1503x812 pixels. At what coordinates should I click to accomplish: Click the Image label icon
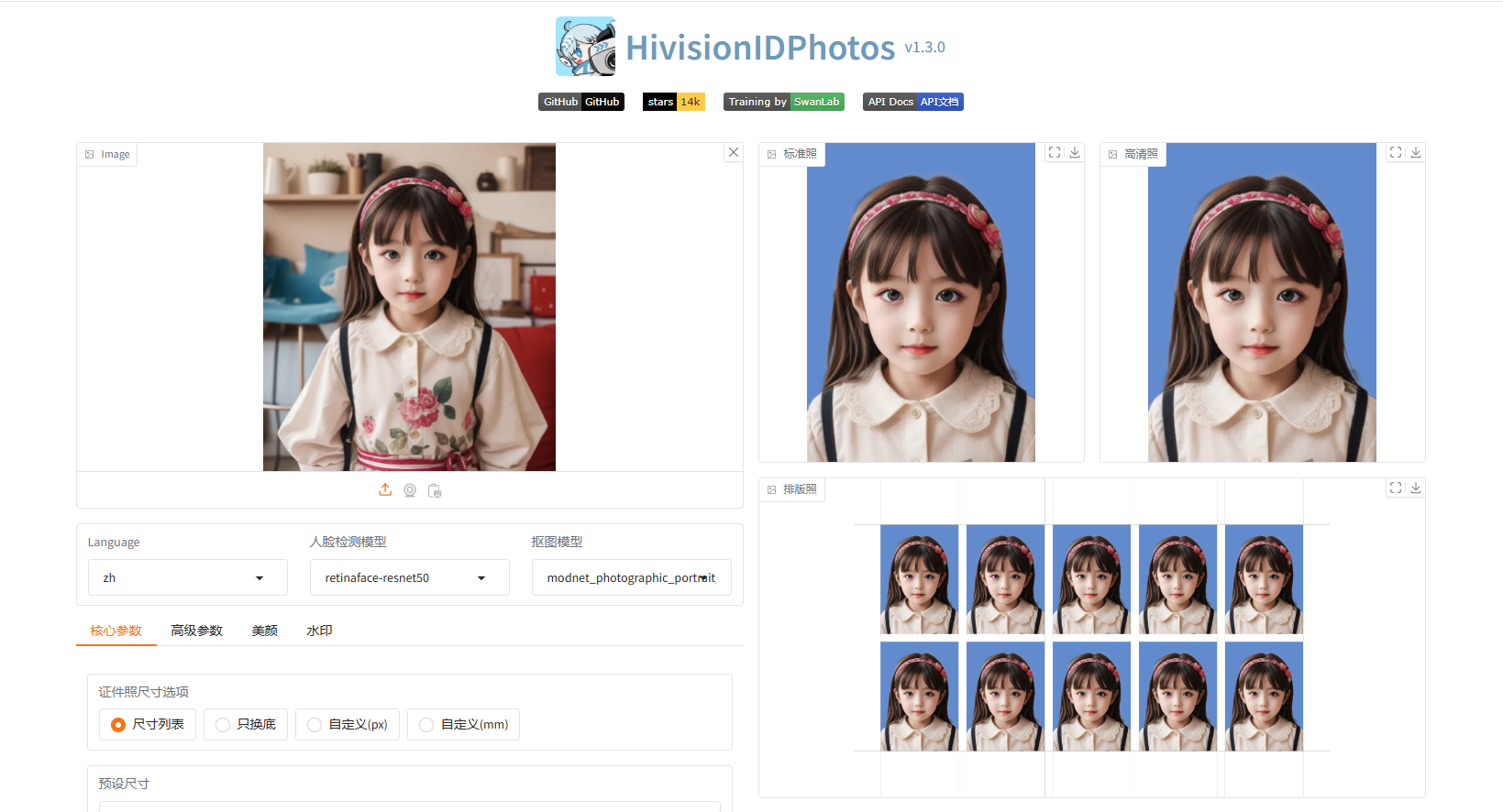90,155
